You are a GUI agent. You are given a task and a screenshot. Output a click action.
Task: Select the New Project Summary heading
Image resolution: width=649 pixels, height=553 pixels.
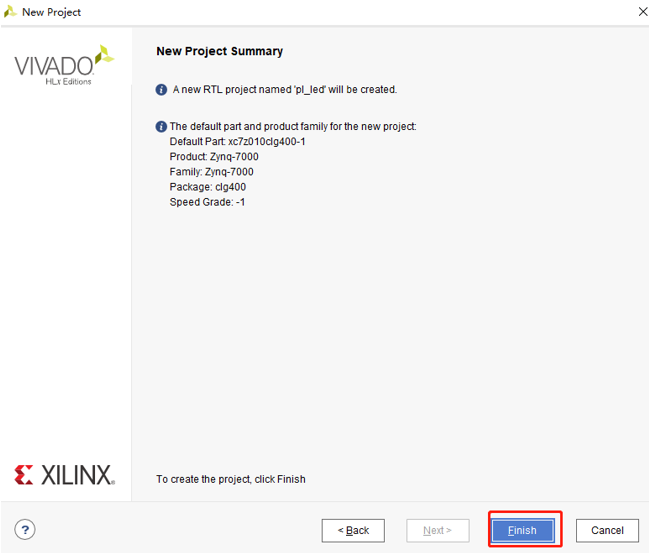point(219,51)
